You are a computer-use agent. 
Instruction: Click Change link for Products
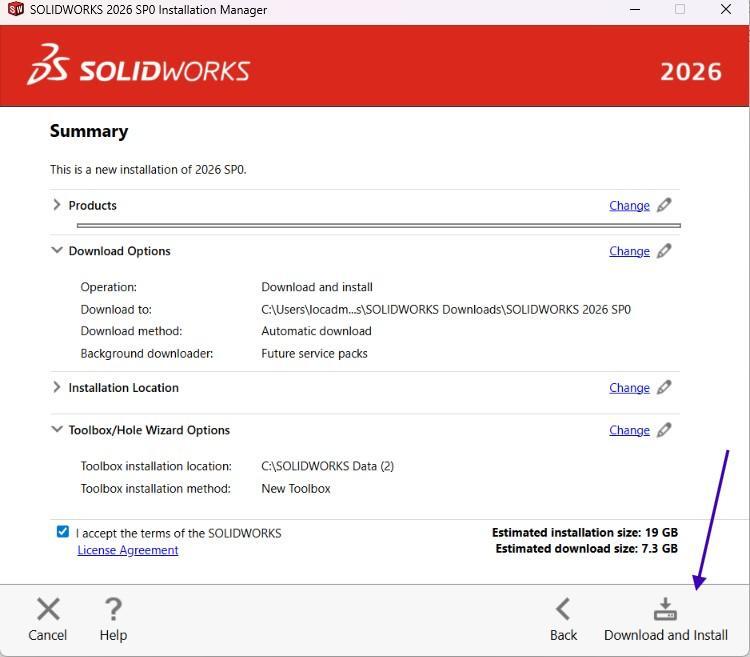pos(629,206)
